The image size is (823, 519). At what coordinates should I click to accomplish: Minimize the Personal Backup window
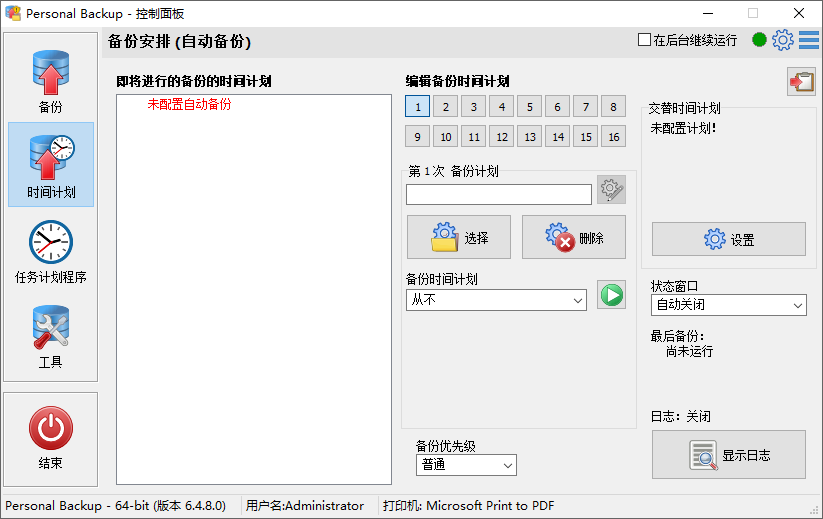[708, 13]
